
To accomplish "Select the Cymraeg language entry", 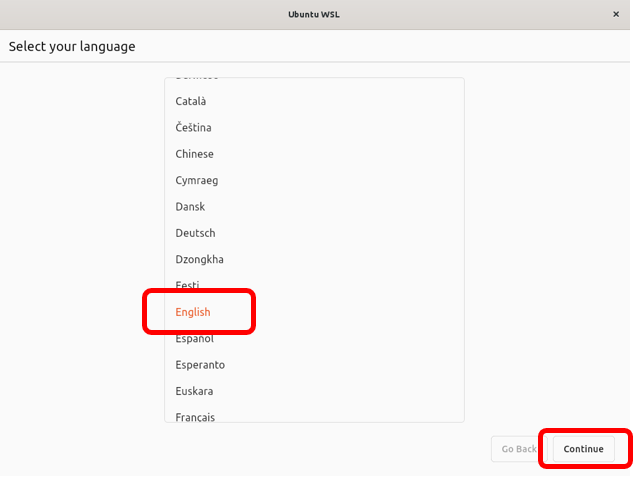I will tap(314, 180).
